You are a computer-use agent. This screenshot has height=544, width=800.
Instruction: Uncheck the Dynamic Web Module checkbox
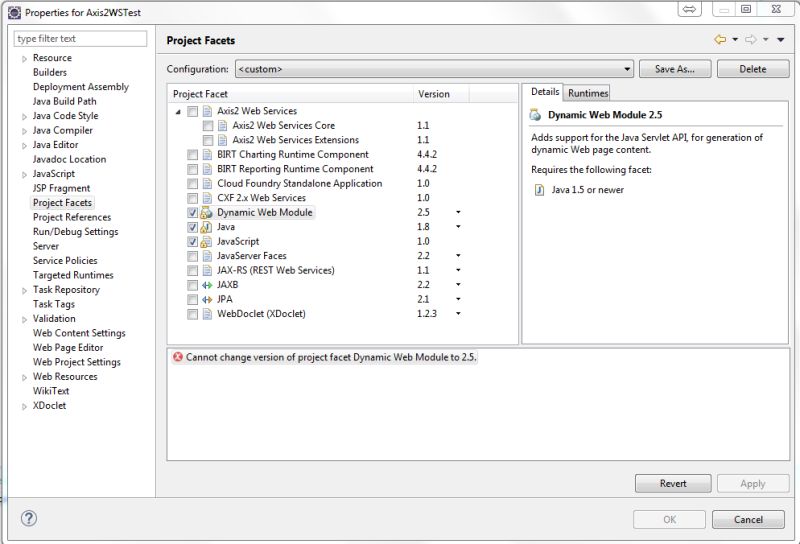pos(192,212)
